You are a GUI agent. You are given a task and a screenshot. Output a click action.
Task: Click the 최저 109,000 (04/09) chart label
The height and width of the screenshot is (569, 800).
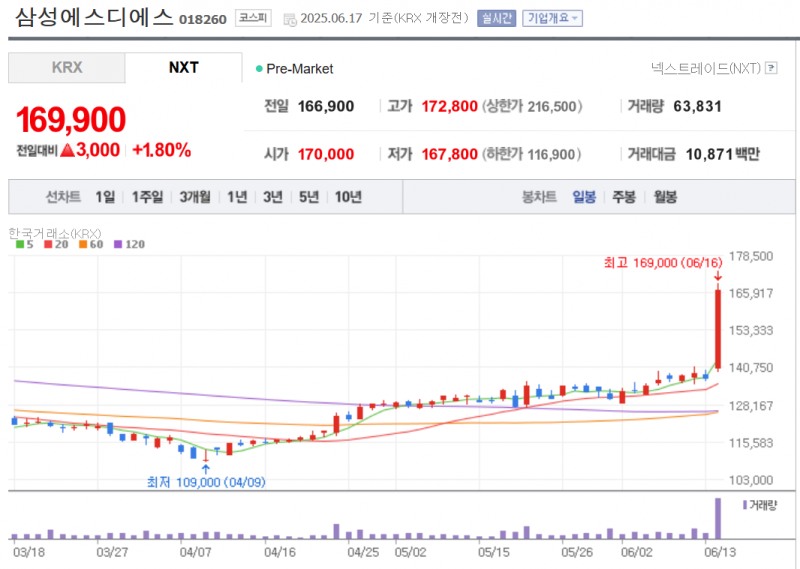[206, 482]
